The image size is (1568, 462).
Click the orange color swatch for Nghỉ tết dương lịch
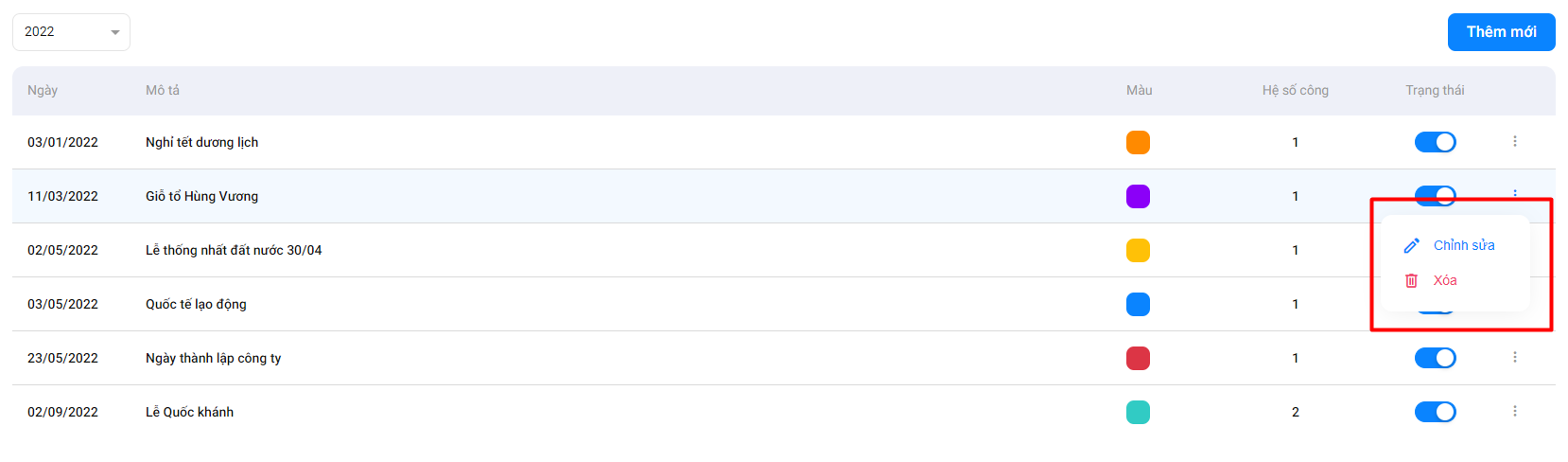pos(1138,142)
